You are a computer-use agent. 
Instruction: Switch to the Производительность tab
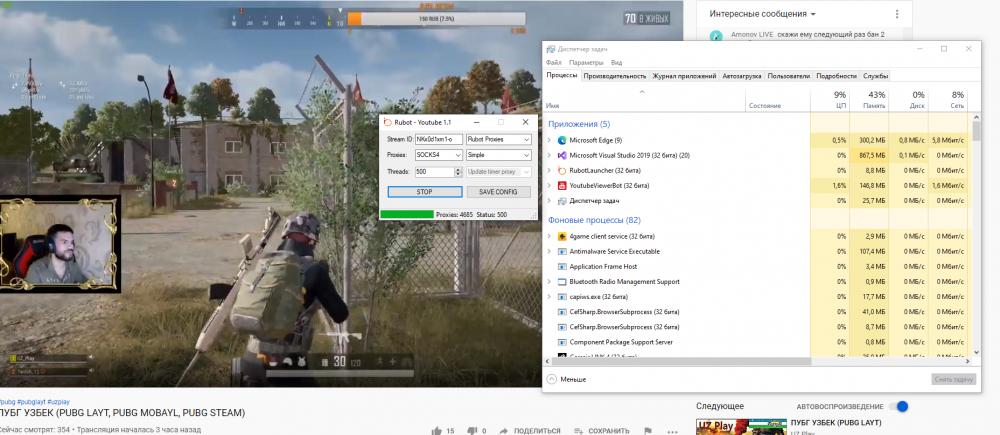(x=614, y=76)
